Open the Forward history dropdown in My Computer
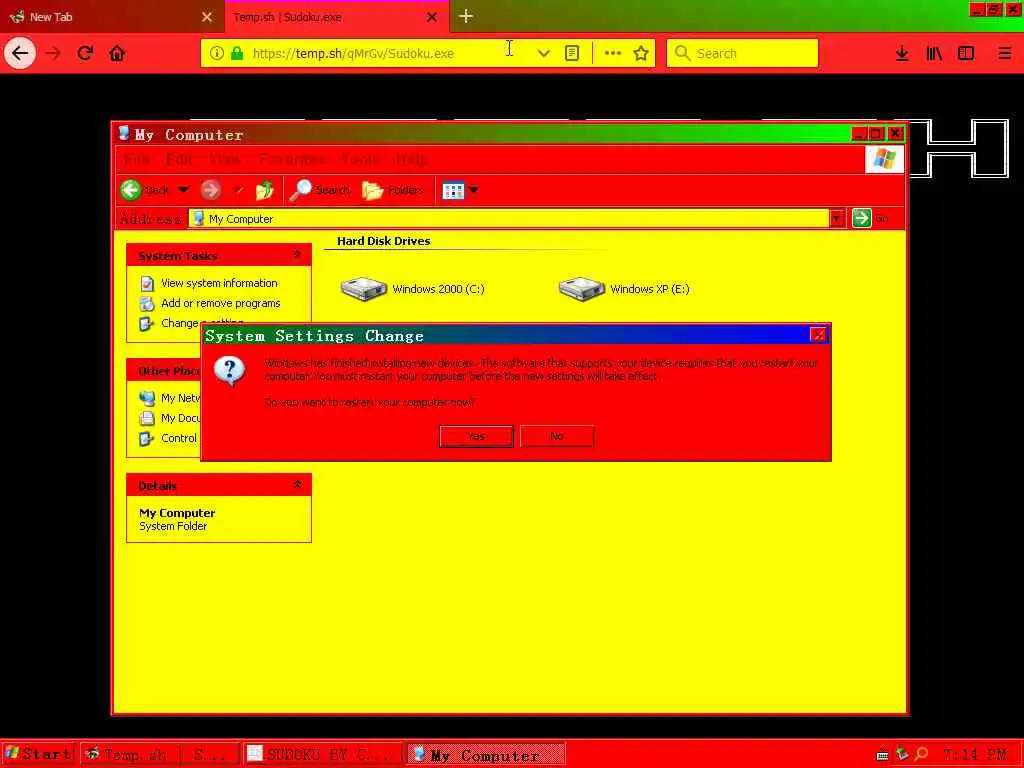 (238, 190)
